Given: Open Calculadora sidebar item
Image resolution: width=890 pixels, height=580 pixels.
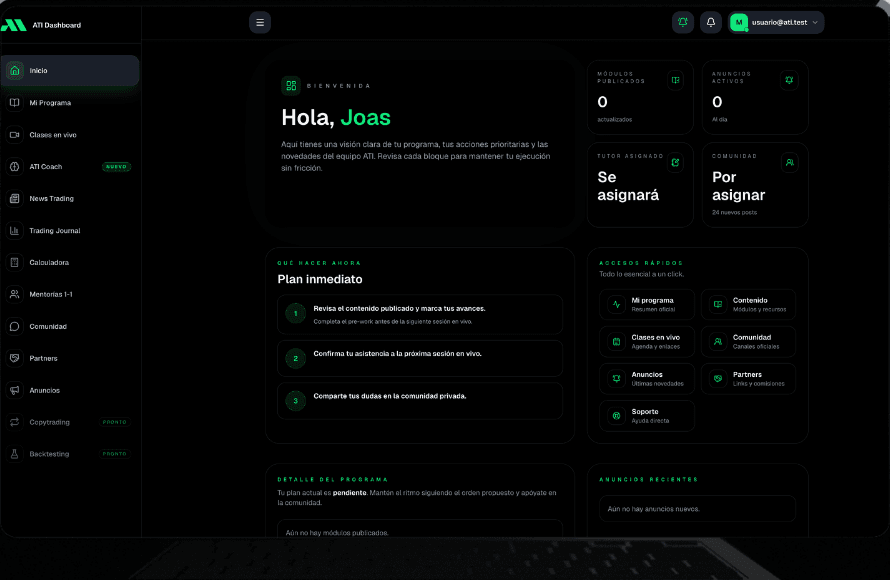Looking at the screenshot, I should point(70,262).
